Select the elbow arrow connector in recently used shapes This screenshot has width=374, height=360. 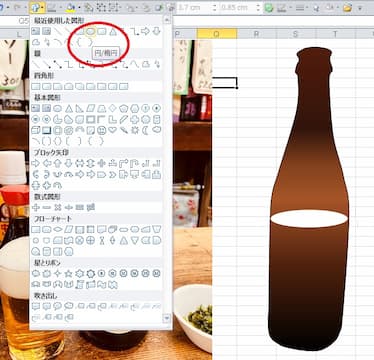tap(135, 32)
